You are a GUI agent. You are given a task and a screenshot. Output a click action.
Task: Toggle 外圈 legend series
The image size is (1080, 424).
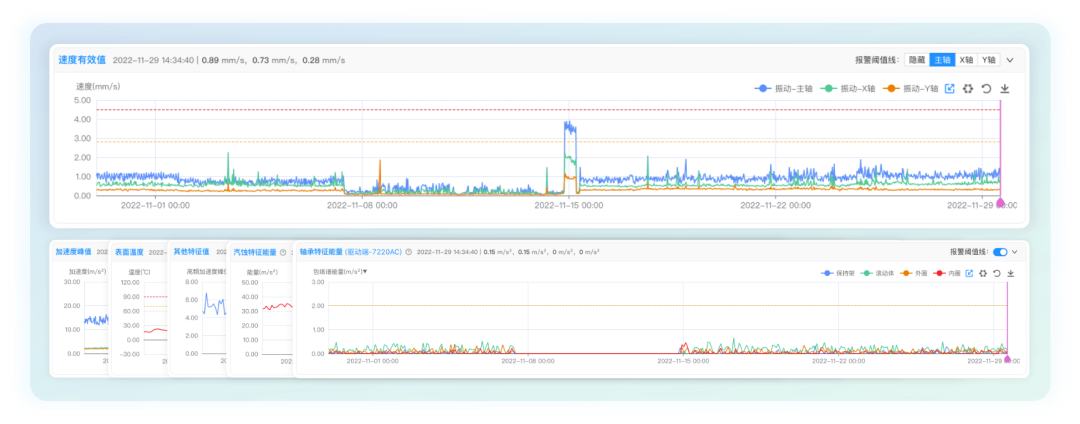tap(912, 273)
